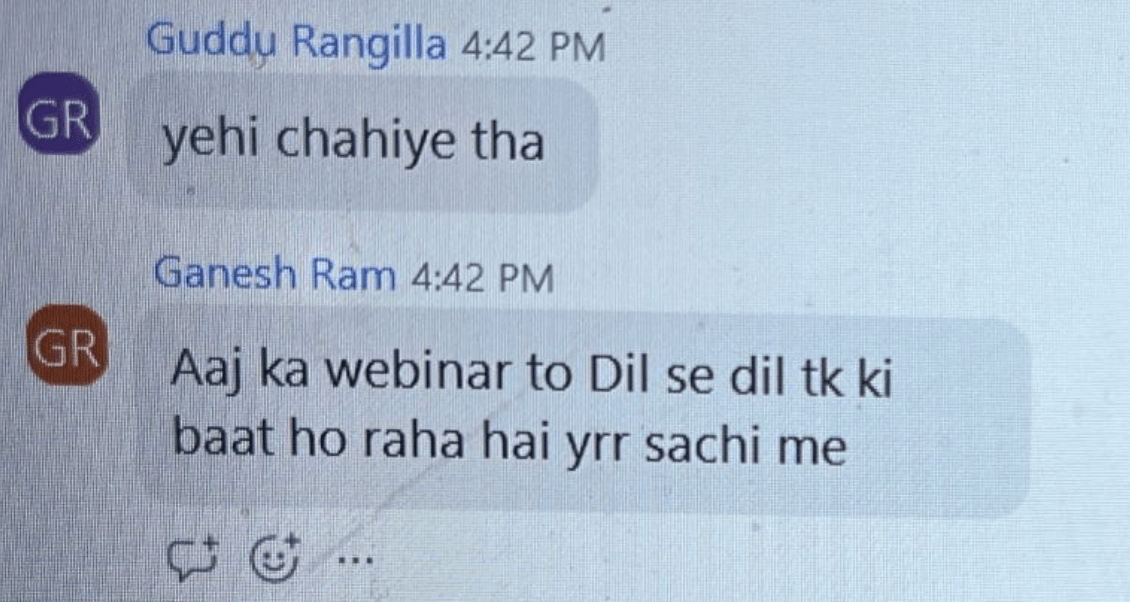Click Guddu Rangilla's purple GR avatar
1130x602 pixels.
(x=59, y=113)
